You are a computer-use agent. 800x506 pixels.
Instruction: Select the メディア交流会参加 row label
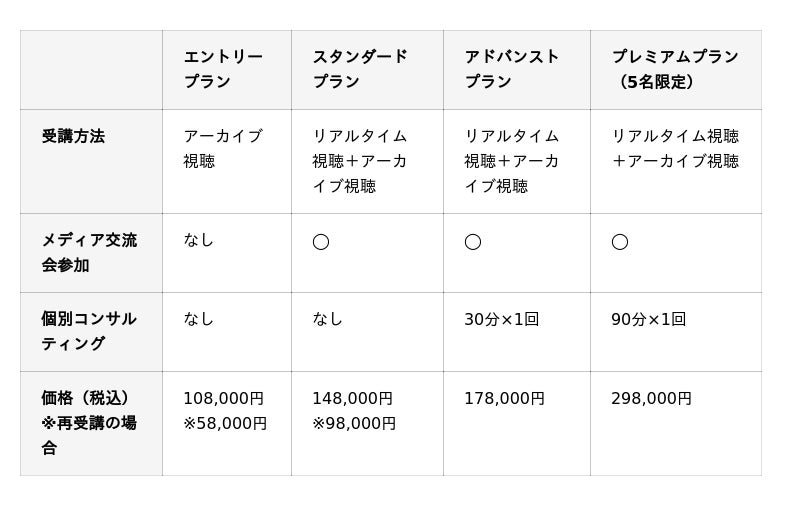(x=89, y=252)
